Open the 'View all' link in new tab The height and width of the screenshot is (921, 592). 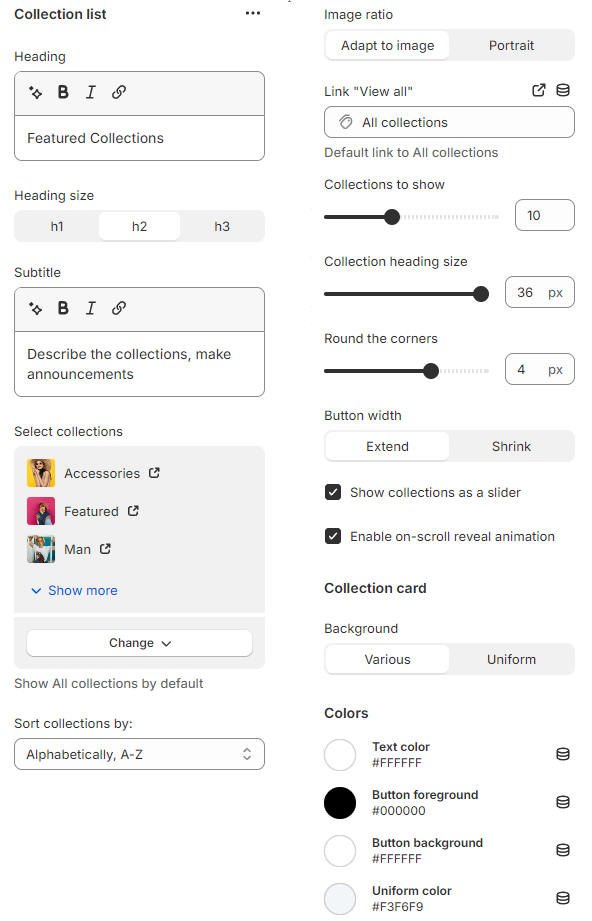pyautogui.click(x=538, y=90)
